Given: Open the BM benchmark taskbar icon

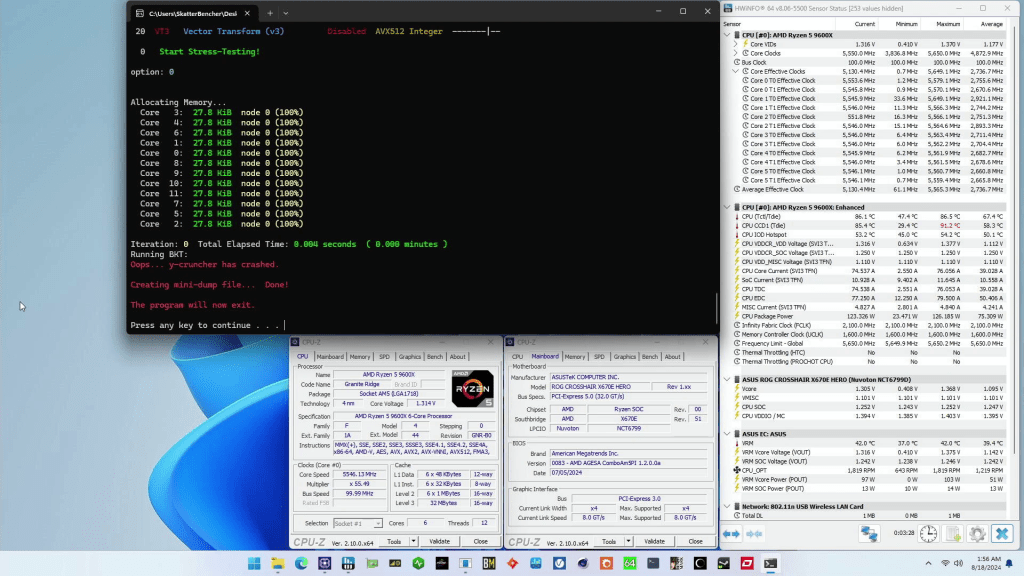Looking at the screenshot, I should (488, 563).
